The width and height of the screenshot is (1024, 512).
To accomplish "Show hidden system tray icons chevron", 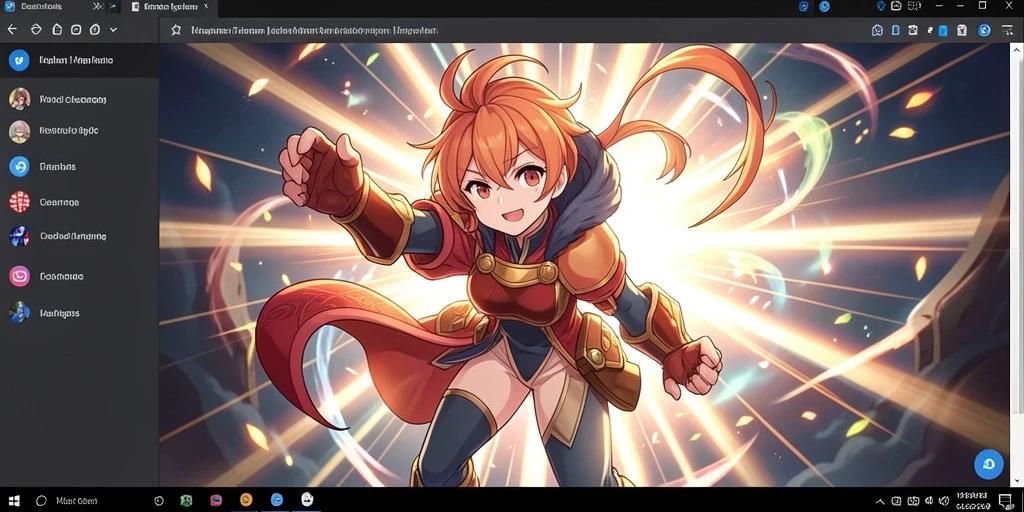I will point(882,501).
